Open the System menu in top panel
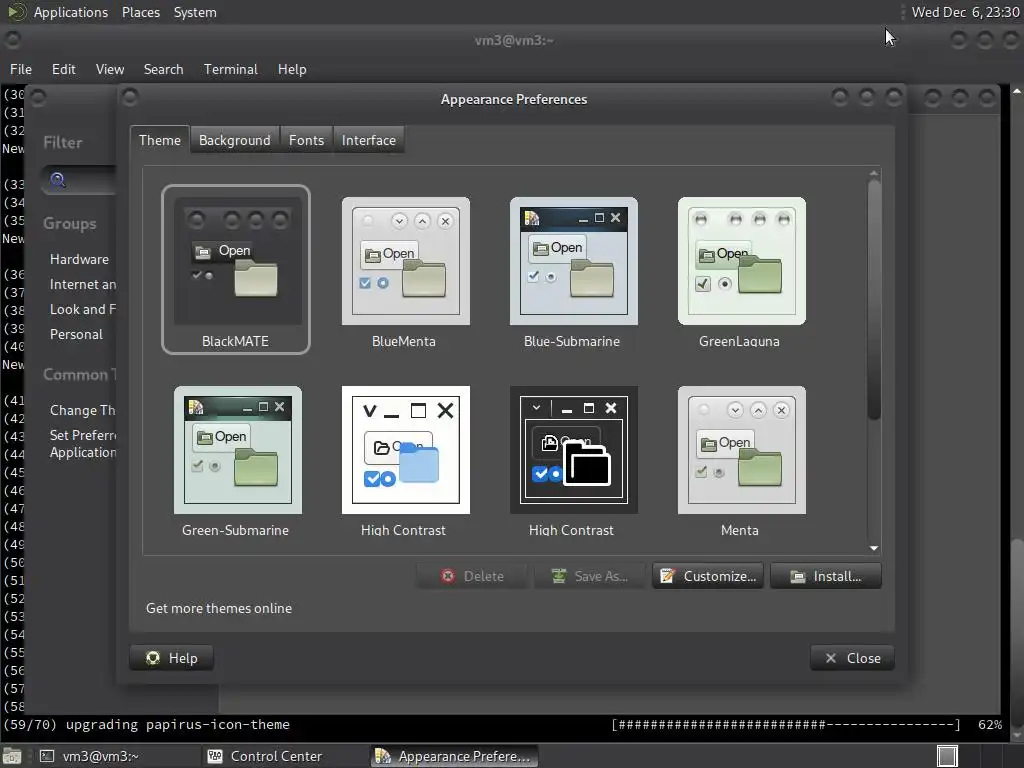 195,12
